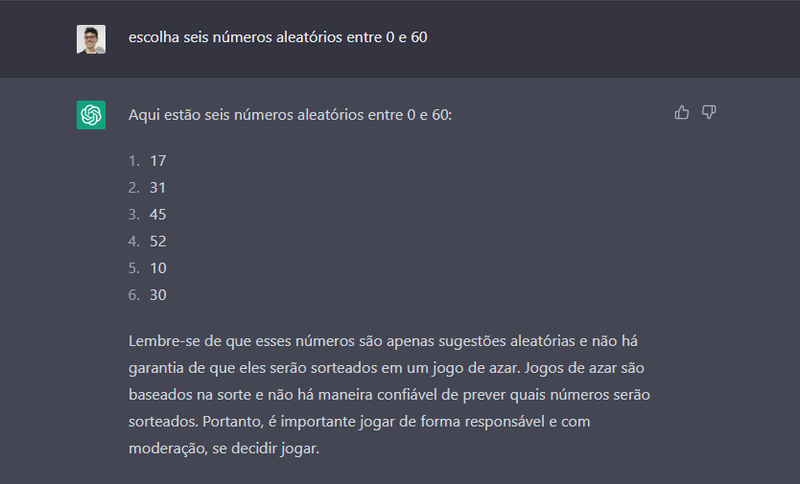Image resolution: width=800 pixels, height=484 pixels.
Task: Select list item number 17
Action: (x=158, y=161)
